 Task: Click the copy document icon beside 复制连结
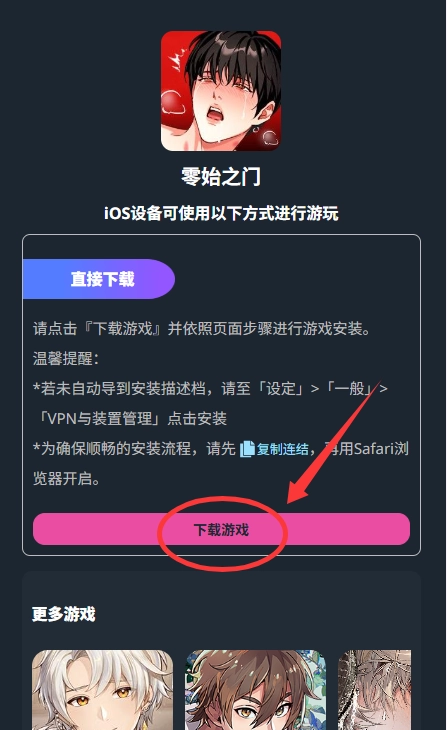click(247, 449)
